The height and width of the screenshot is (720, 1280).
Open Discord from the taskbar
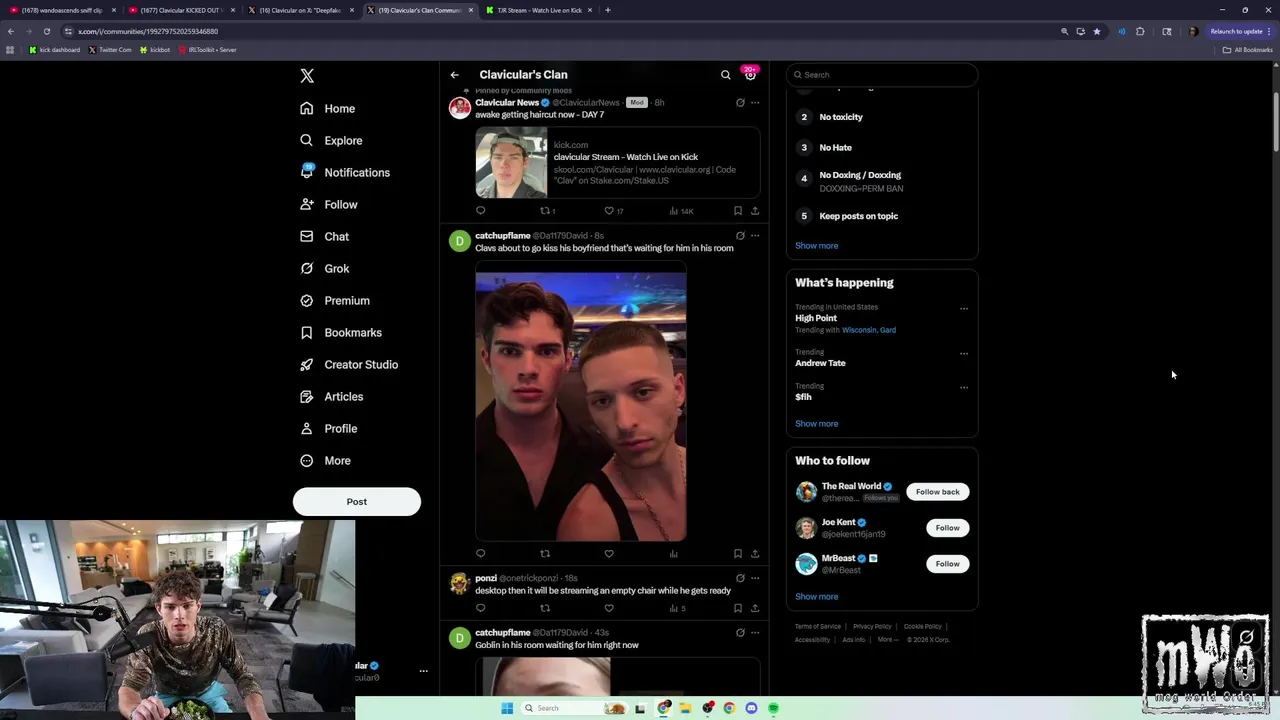pos(751,708)
